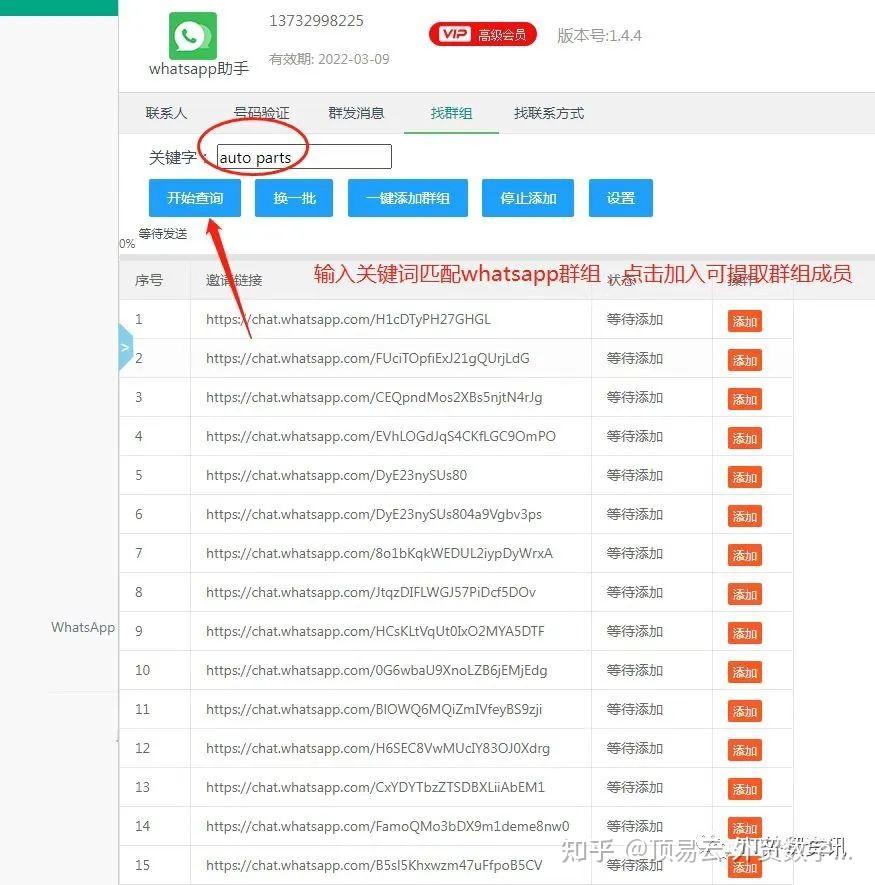Open invite link ending HCsKLtVqUt0IxO2MYA5DTF

pyautogui.click(x=375, y=631)
